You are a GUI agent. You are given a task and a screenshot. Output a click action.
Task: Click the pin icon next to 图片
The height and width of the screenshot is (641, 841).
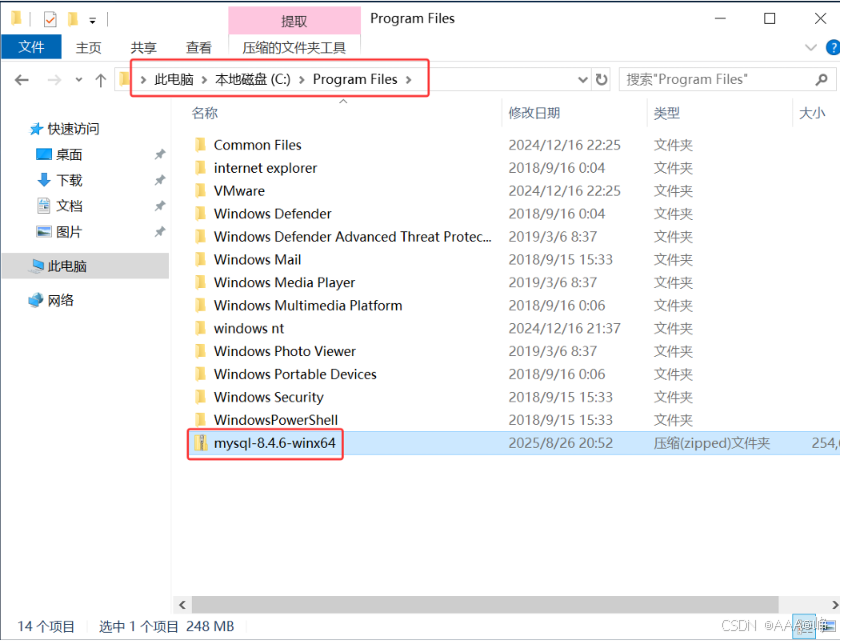[160, 232]
